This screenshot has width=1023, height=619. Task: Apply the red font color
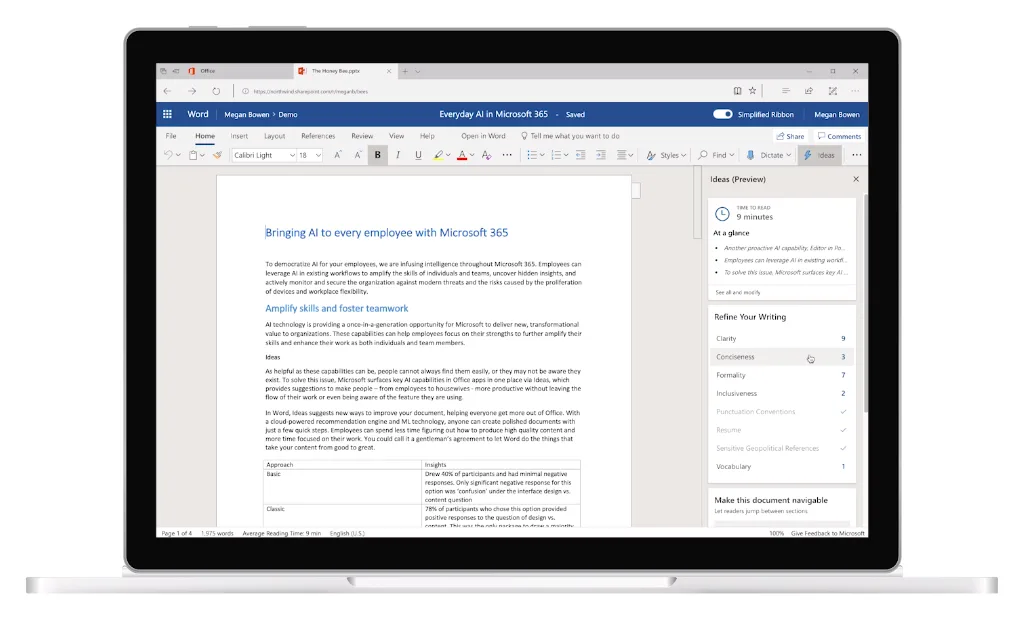click(x=462, y=155)
